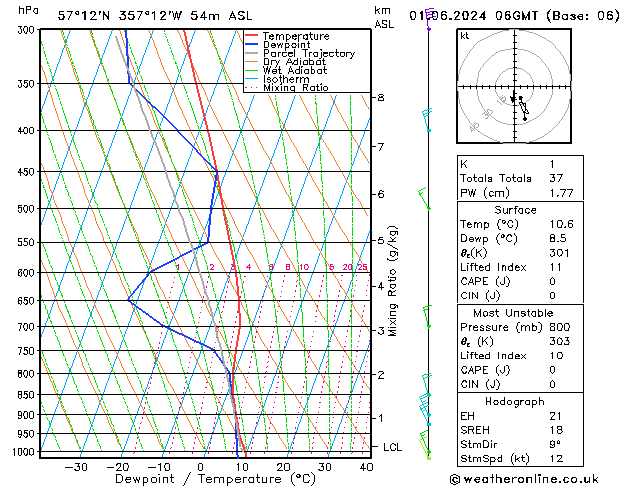
Task: Click the wind barb near 500 hPa
Action: pos(424,200)
